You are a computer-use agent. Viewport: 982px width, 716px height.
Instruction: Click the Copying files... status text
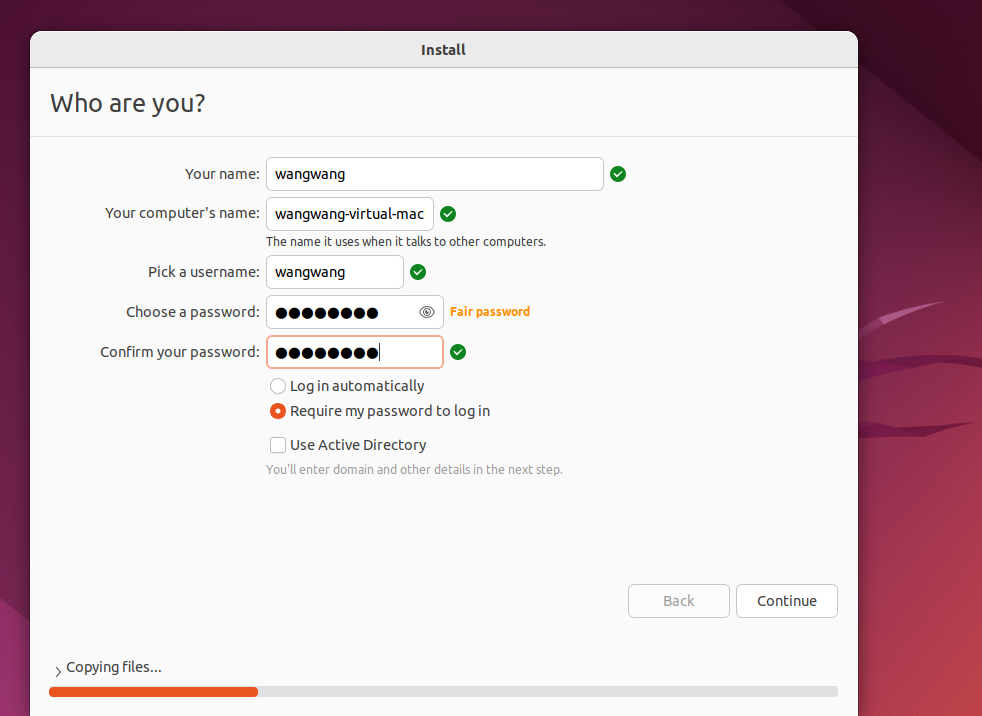(113, 667)
